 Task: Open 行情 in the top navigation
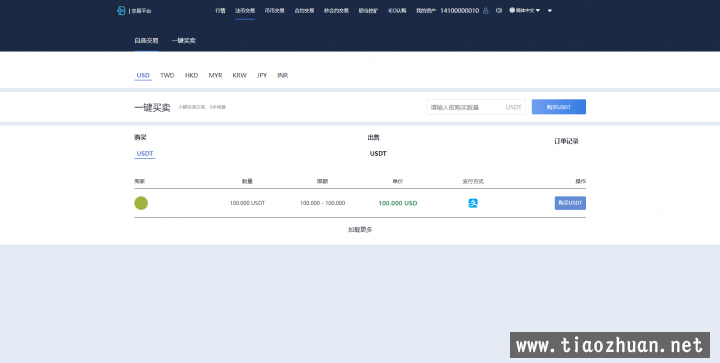pos(220,11)
